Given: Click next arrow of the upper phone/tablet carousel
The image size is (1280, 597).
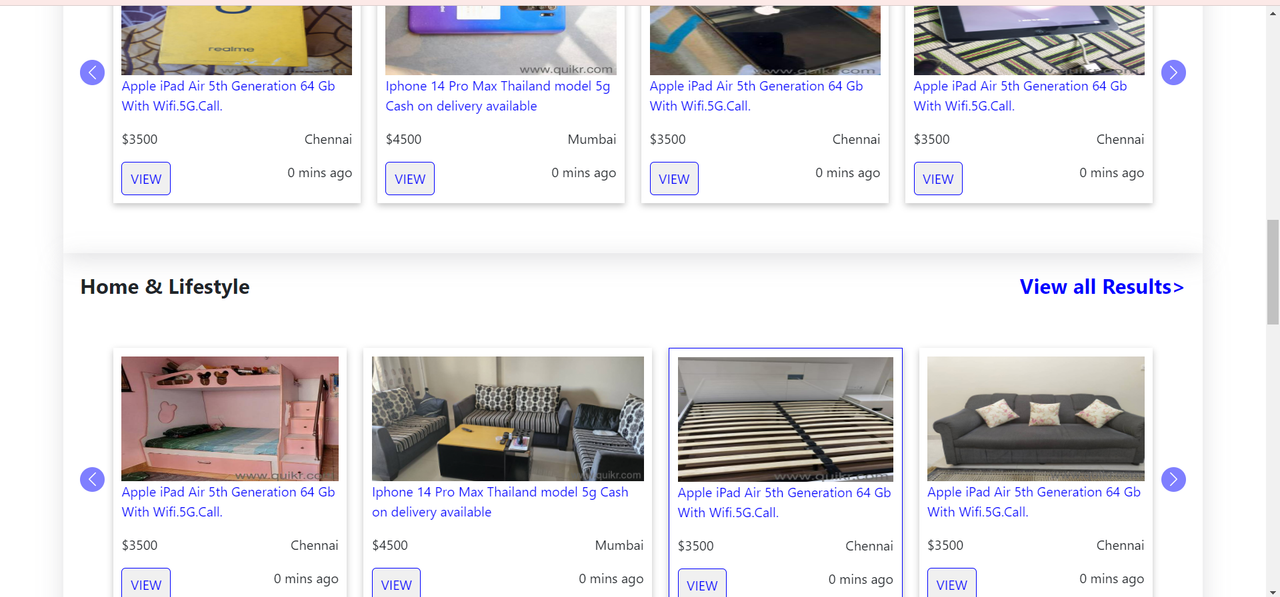Looking at the screenshot, I should [1173, 72].
